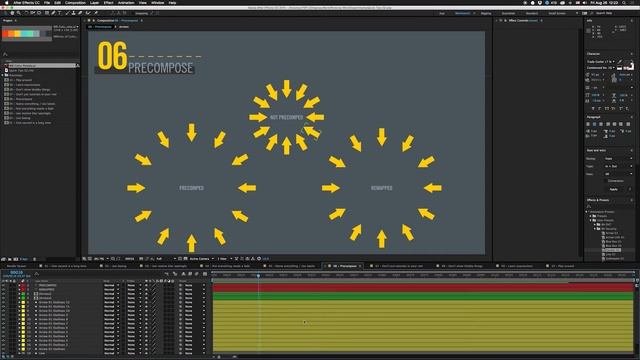Select the Puppet Pin tool

tap(96, 13)
